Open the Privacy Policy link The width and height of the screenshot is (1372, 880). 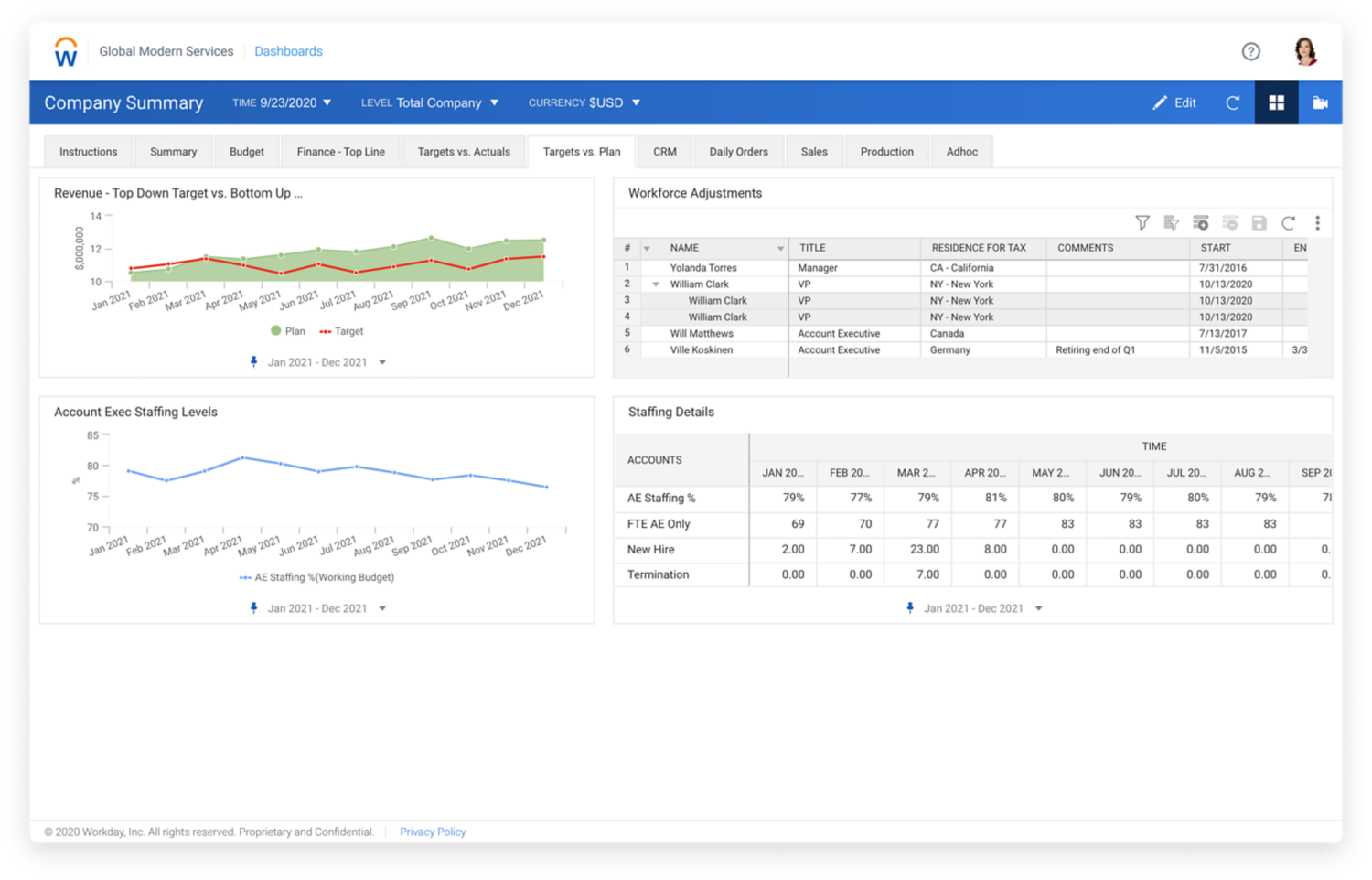click(x=433, y=832)
